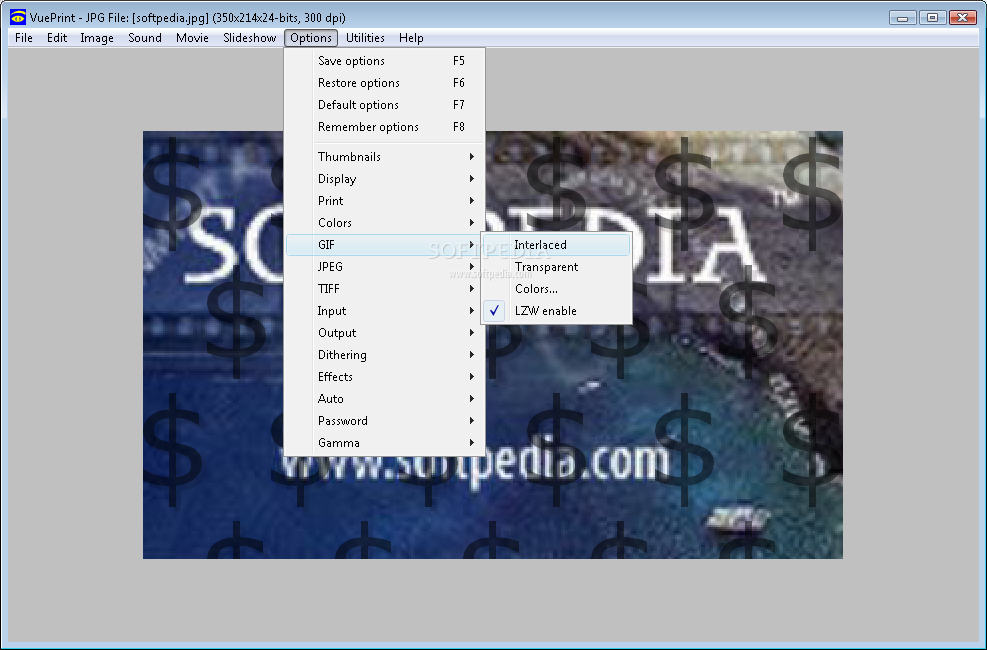The image size is (987, 650).
Task: Expand the JPEG submenu
Action: 385,267
